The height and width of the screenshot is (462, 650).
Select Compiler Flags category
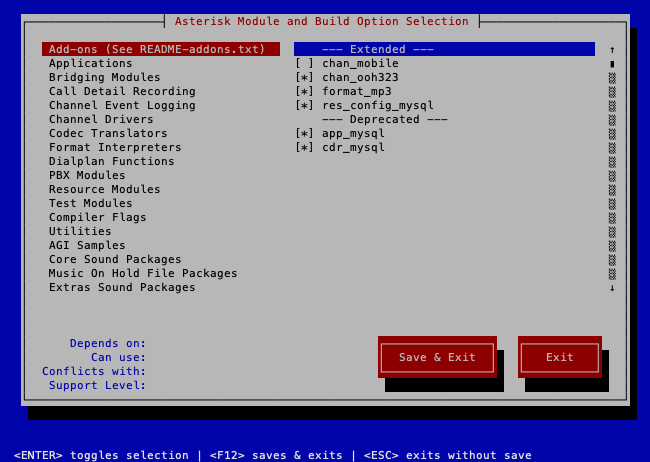pos(97,217)
